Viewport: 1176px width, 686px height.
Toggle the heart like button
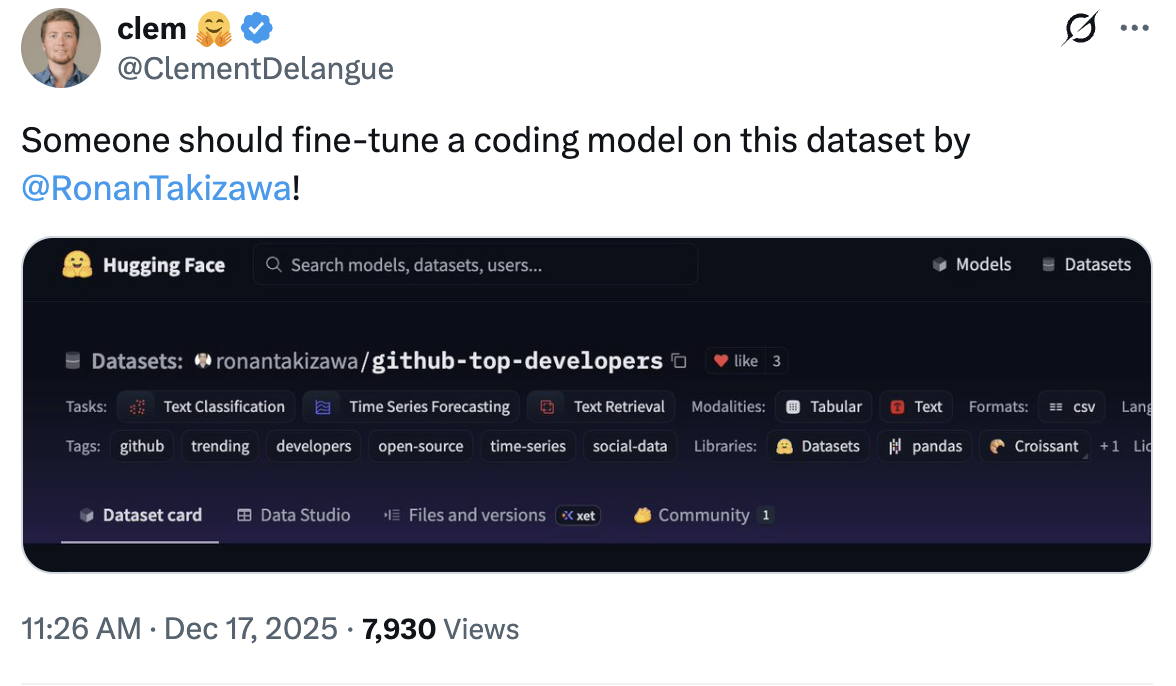coord(734,361)
